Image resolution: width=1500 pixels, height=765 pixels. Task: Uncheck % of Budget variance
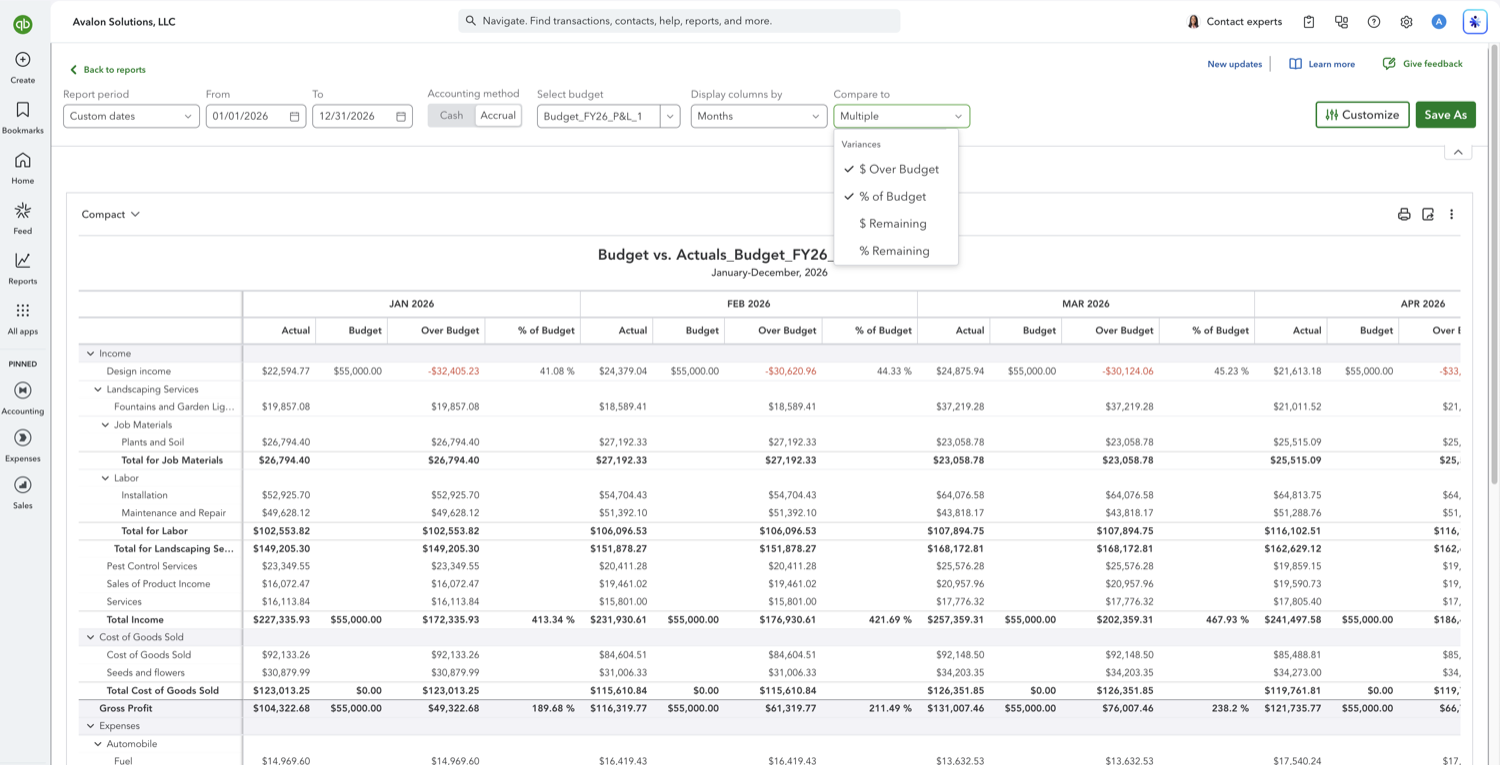point(896,196)
